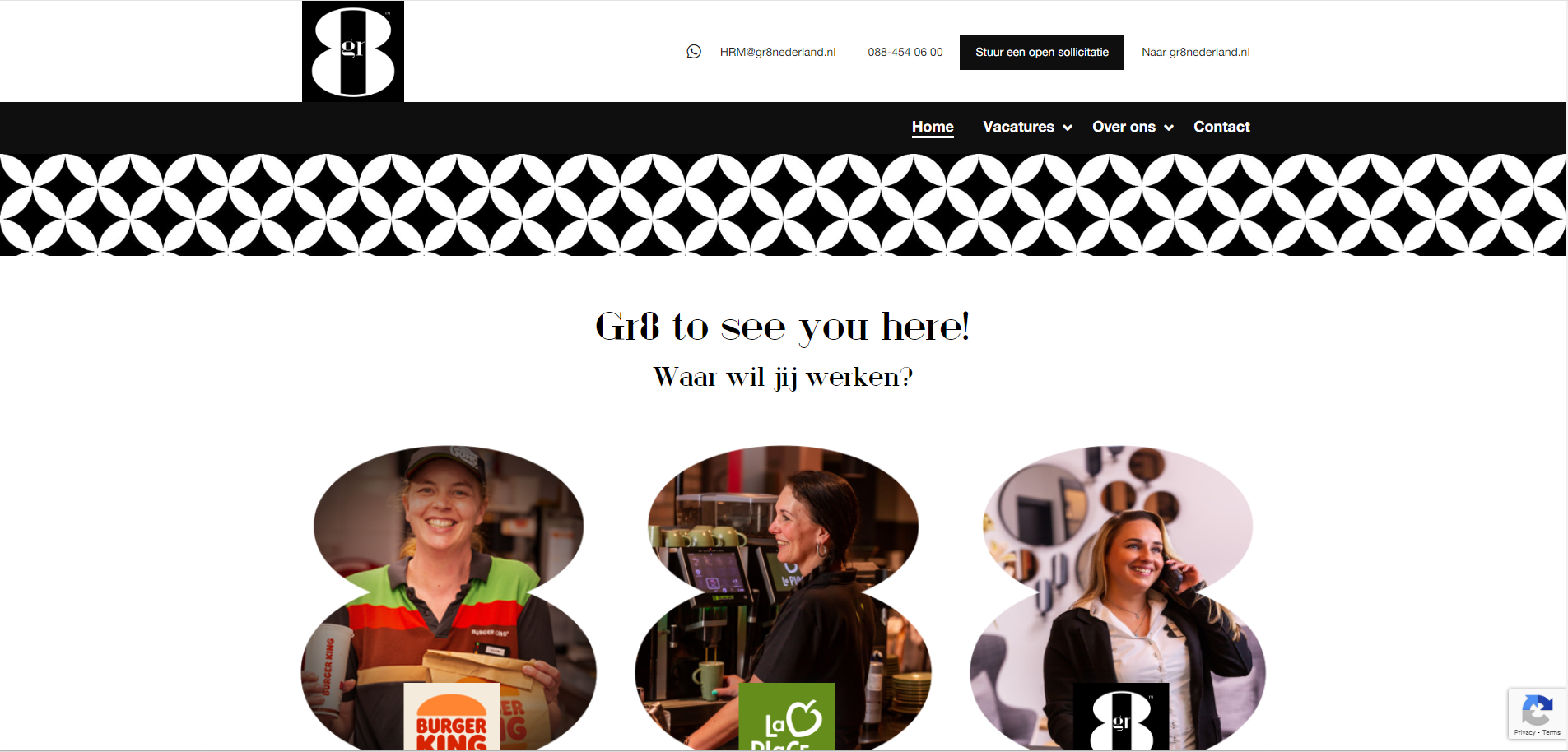The image size is (1568, 752).
Task: Click the reCAPTCHA badge icon
Action: [x=1537, y=709]
